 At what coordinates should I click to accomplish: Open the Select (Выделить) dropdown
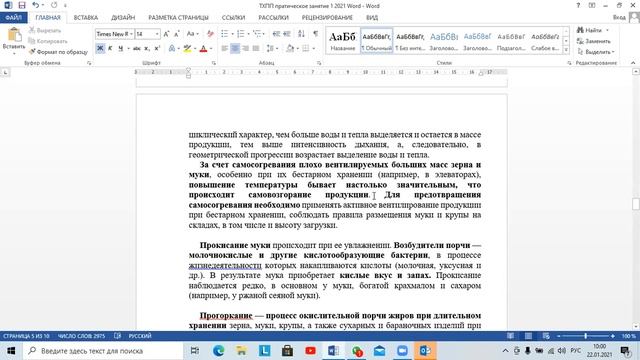tap(596, 52)
